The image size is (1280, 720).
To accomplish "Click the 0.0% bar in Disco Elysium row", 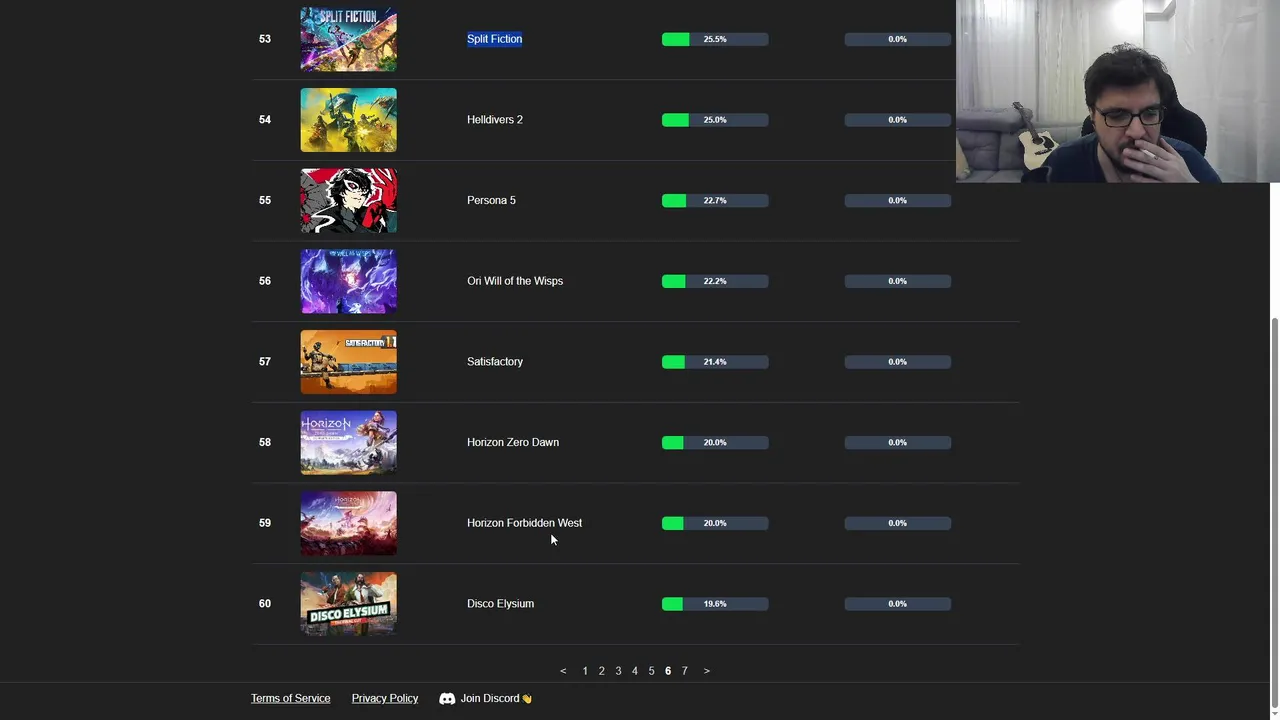I will pos(898,604).
